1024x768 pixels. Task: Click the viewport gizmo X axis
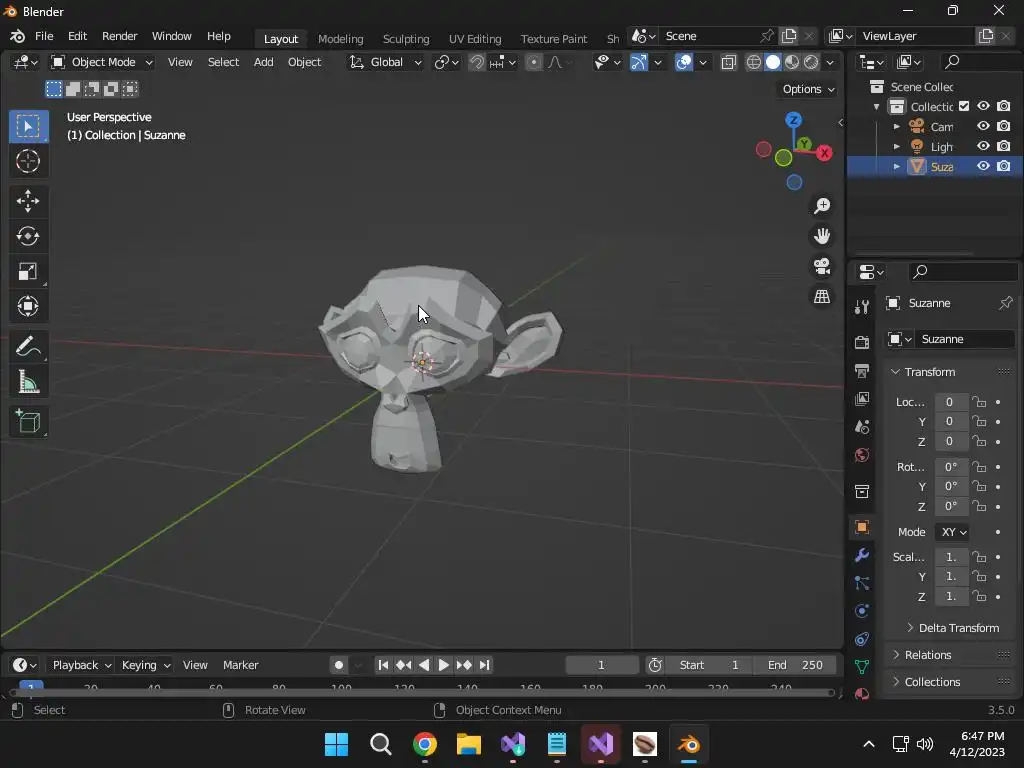[x=824, y=153]
